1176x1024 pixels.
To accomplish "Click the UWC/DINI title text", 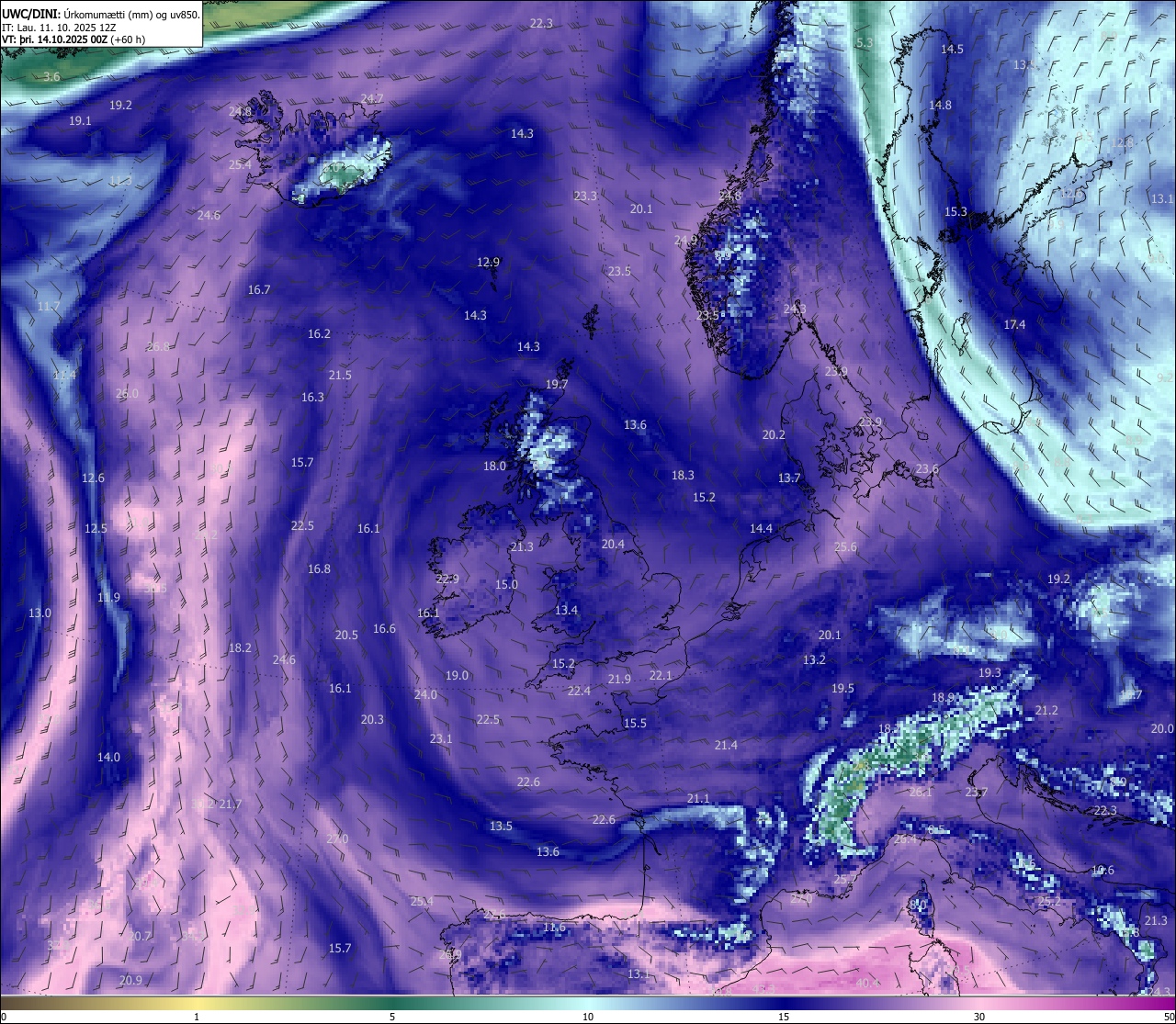I will (30, 14).
